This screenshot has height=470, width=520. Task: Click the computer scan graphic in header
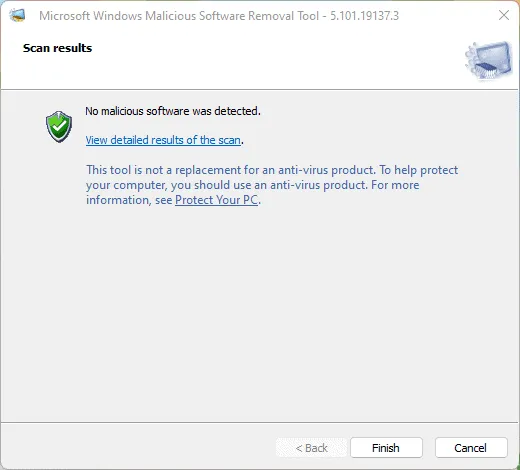[x=489, y=61]
